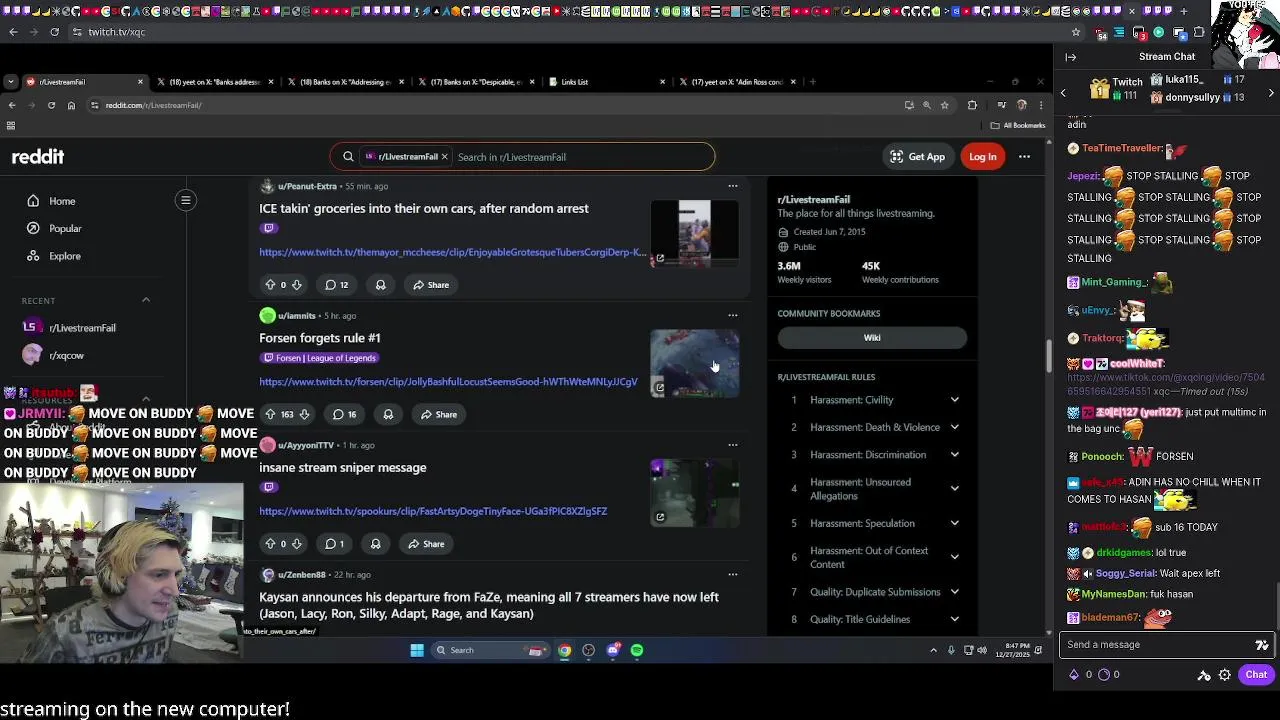
Task: Upvote the ICE takin' groceries post
Action: pos(270,285)
